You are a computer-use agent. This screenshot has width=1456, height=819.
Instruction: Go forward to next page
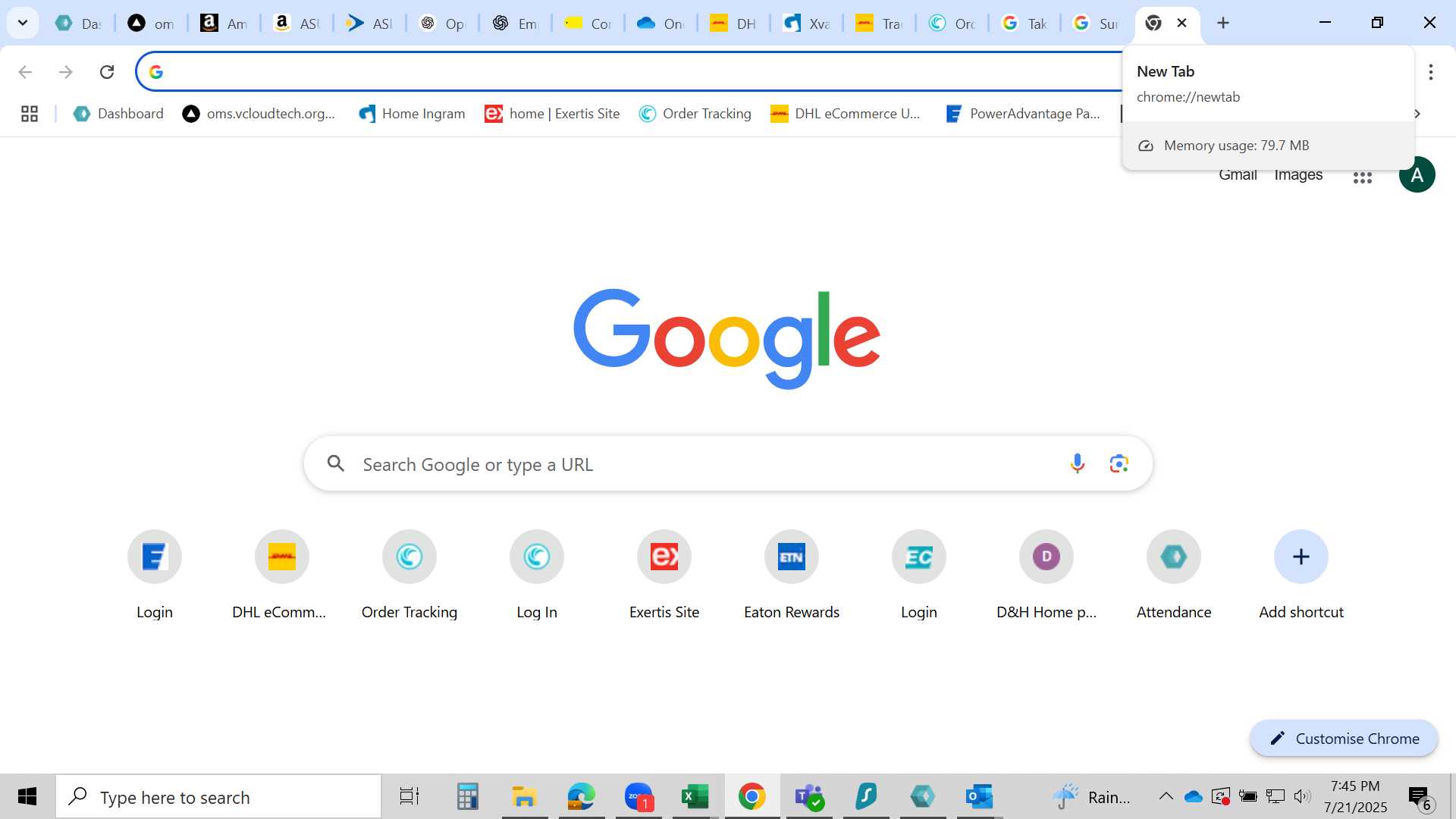tap(66, 72)
